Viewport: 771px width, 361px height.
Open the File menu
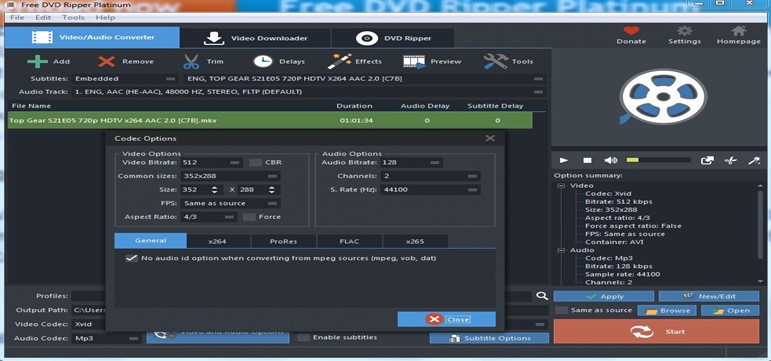coord(17,17)
